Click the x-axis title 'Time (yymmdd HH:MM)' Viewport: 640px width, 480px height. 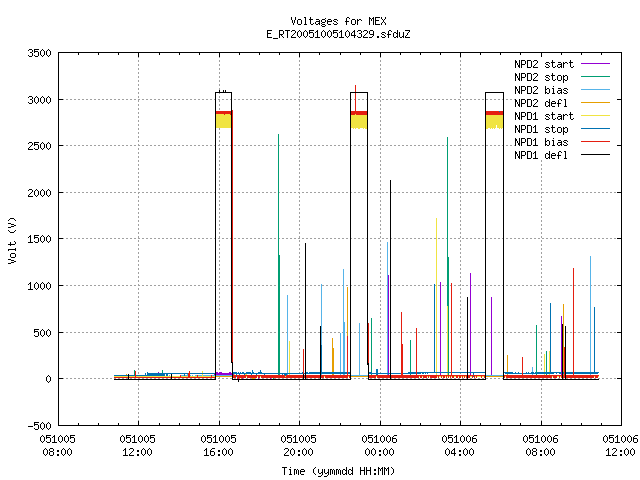[338, 471]
